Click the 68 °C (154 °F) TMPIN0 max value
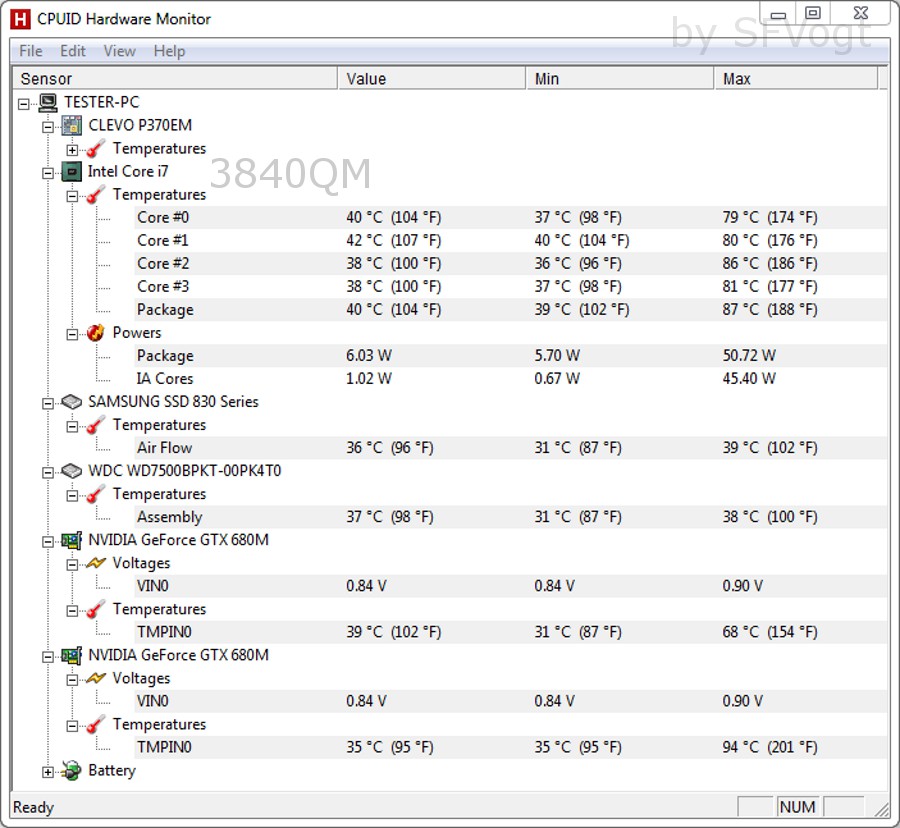The image size is (900, 828). coord(770,632)
